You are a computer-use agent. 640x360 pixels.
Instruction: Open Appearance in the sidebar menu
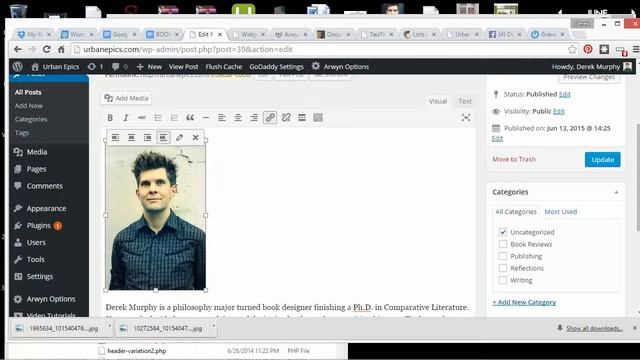pos(46,208)
